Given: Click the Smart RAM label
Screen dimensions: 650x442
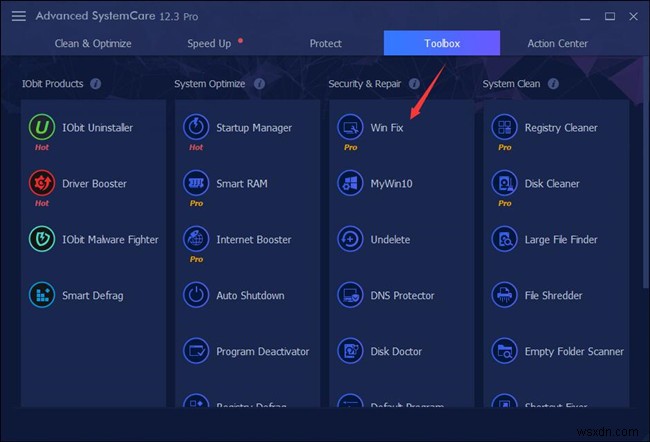Looking at the screenshot, I should [242, 183].
